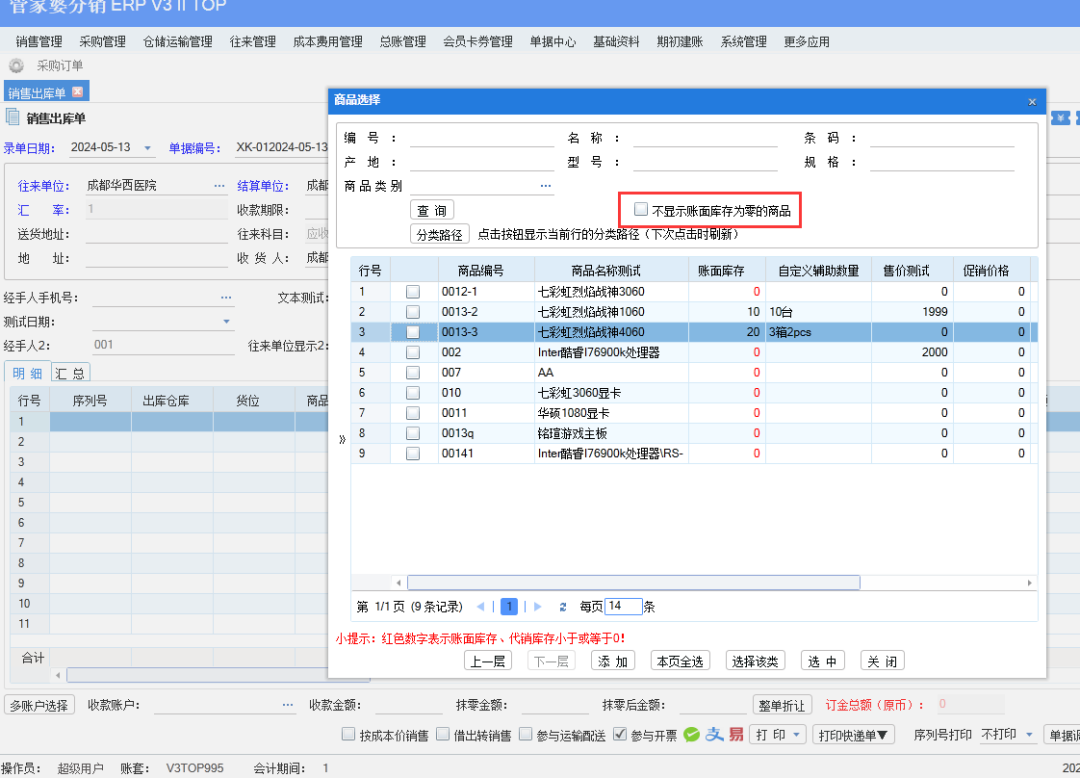
Task: Click page number 1 in pagination
Action: [x=509, y=607]
